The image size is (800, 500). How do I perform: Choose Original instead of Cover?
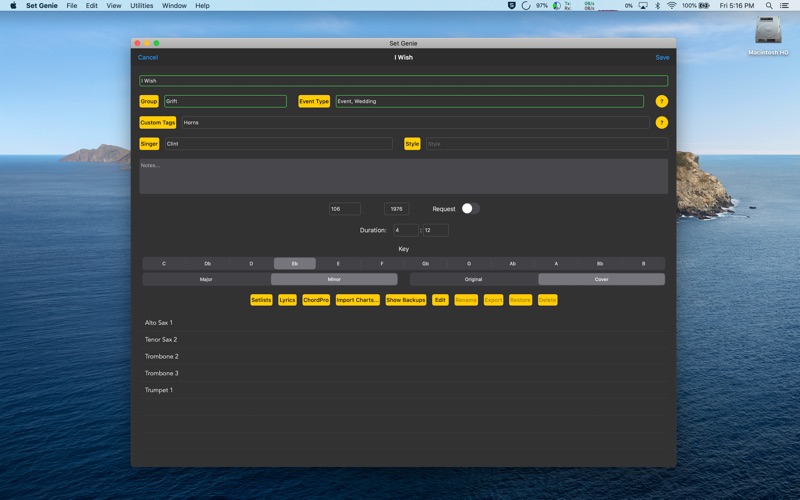pyautogui.click(x=473, y=280)
